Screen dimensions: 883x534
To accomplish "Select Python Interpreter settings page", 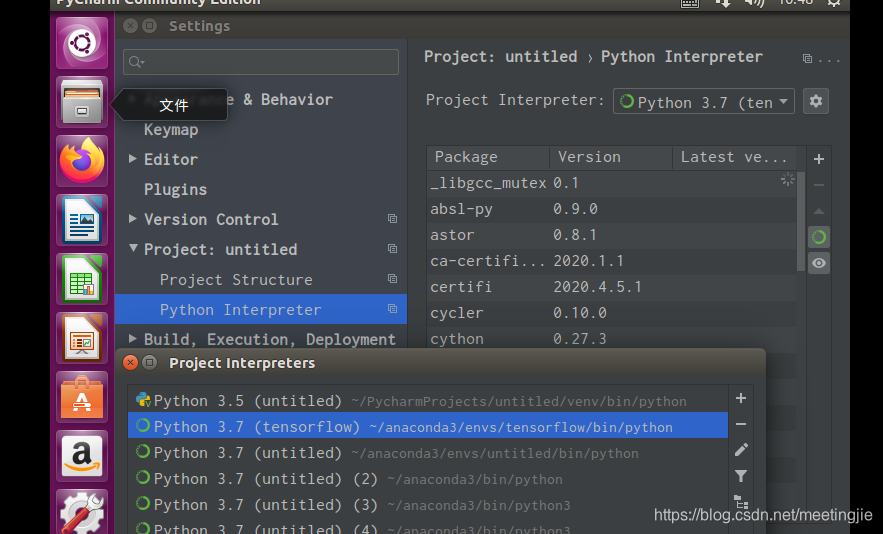I will coord(261,309).
